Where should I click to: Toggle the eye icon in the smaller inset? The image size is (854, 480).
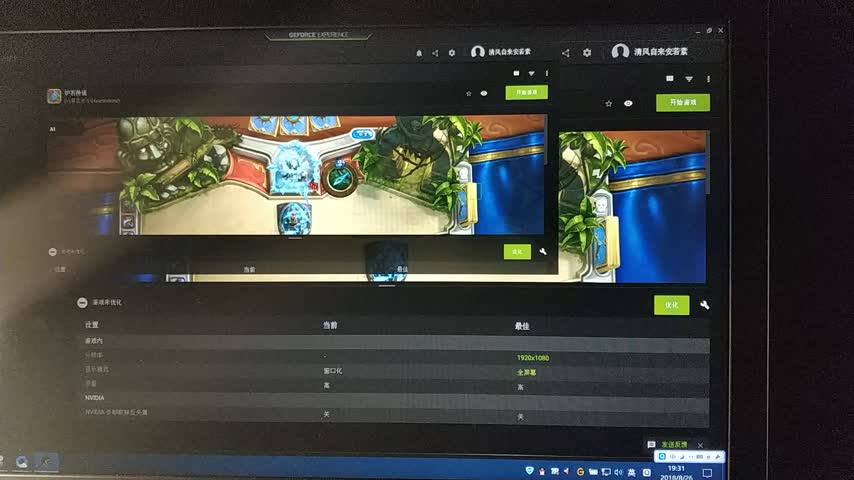tap(484, 94)
